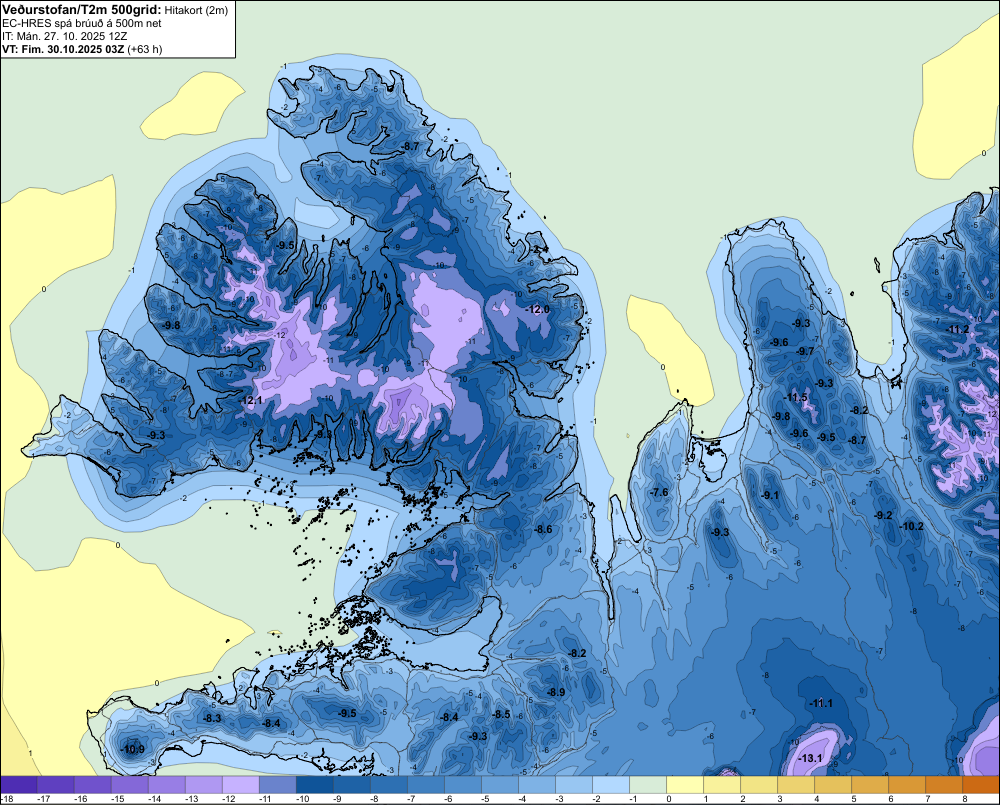The height and width of the screenshot is (805, 1000).
Task: Click the legend label "-10"
Action: click(x=302, y=799)
